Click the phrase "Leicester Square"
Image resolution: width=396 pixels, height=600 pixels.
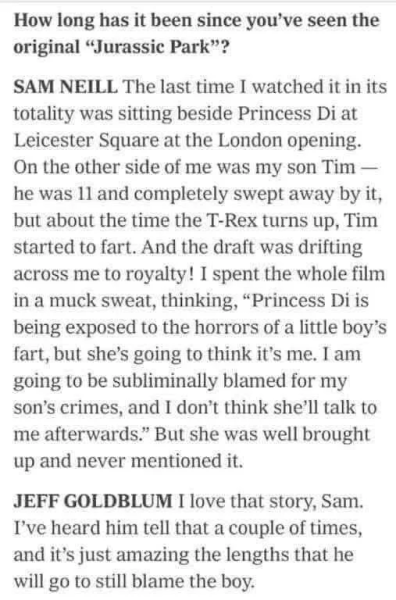pyautogui.click(x=86, y=141)
